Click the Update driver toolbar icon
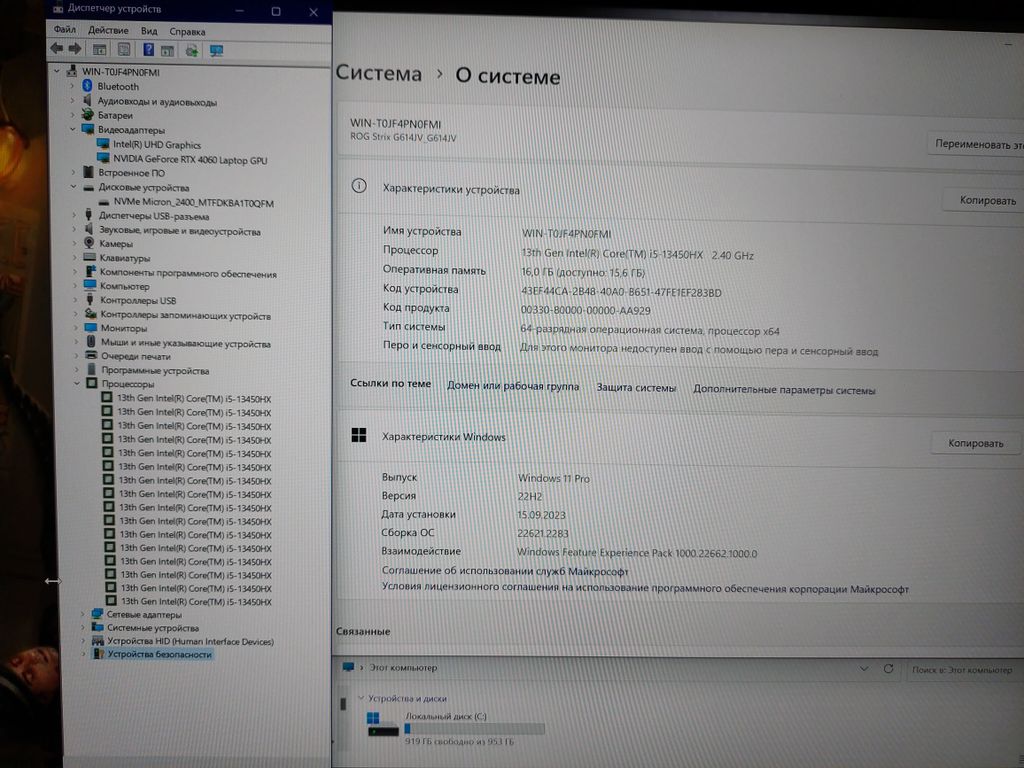Viewport: 1024px width, 768px height. [x=191, y=50]
